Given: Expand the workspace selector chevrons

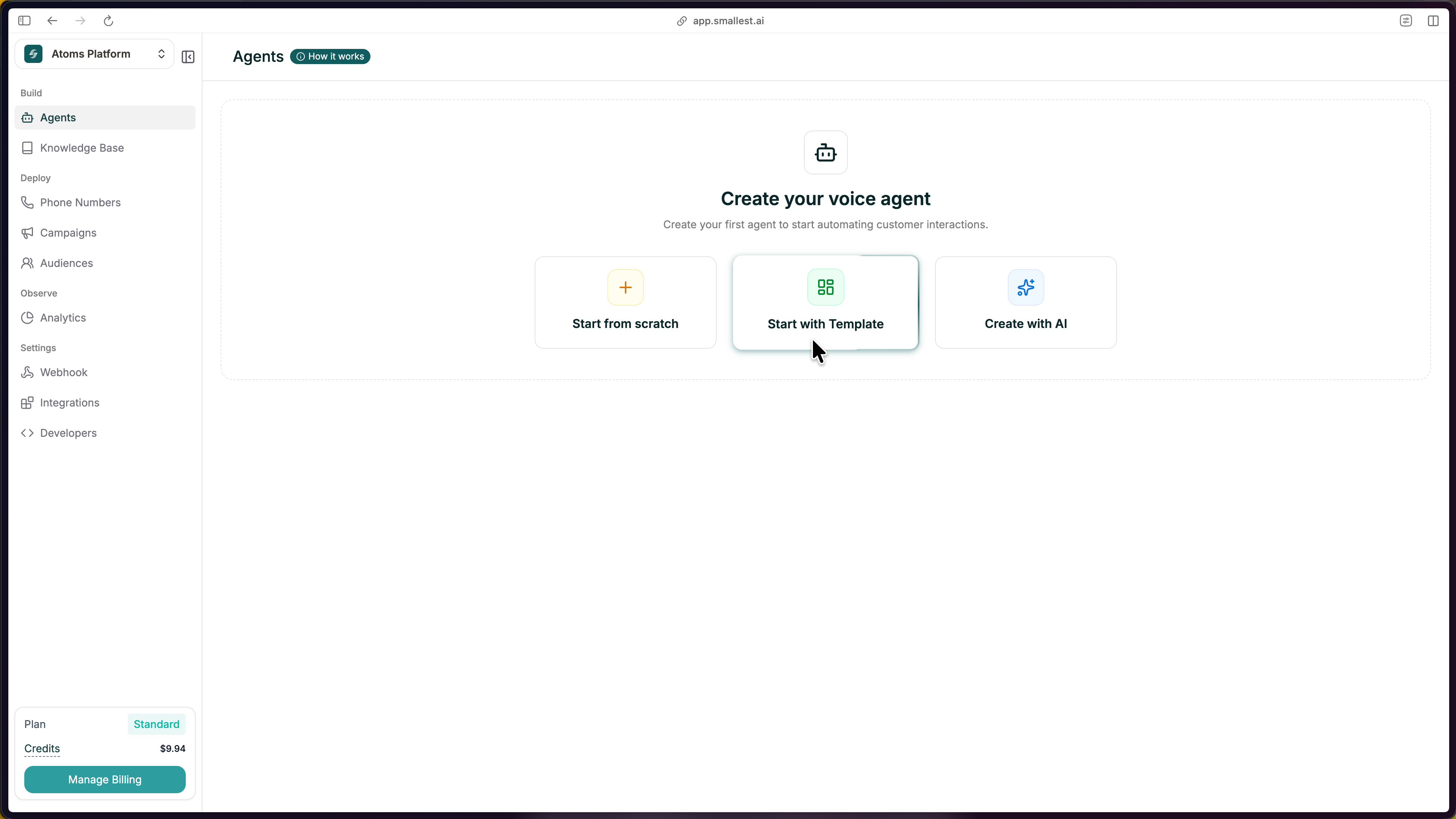Looking at the screenshot, I should click(161, 54).
